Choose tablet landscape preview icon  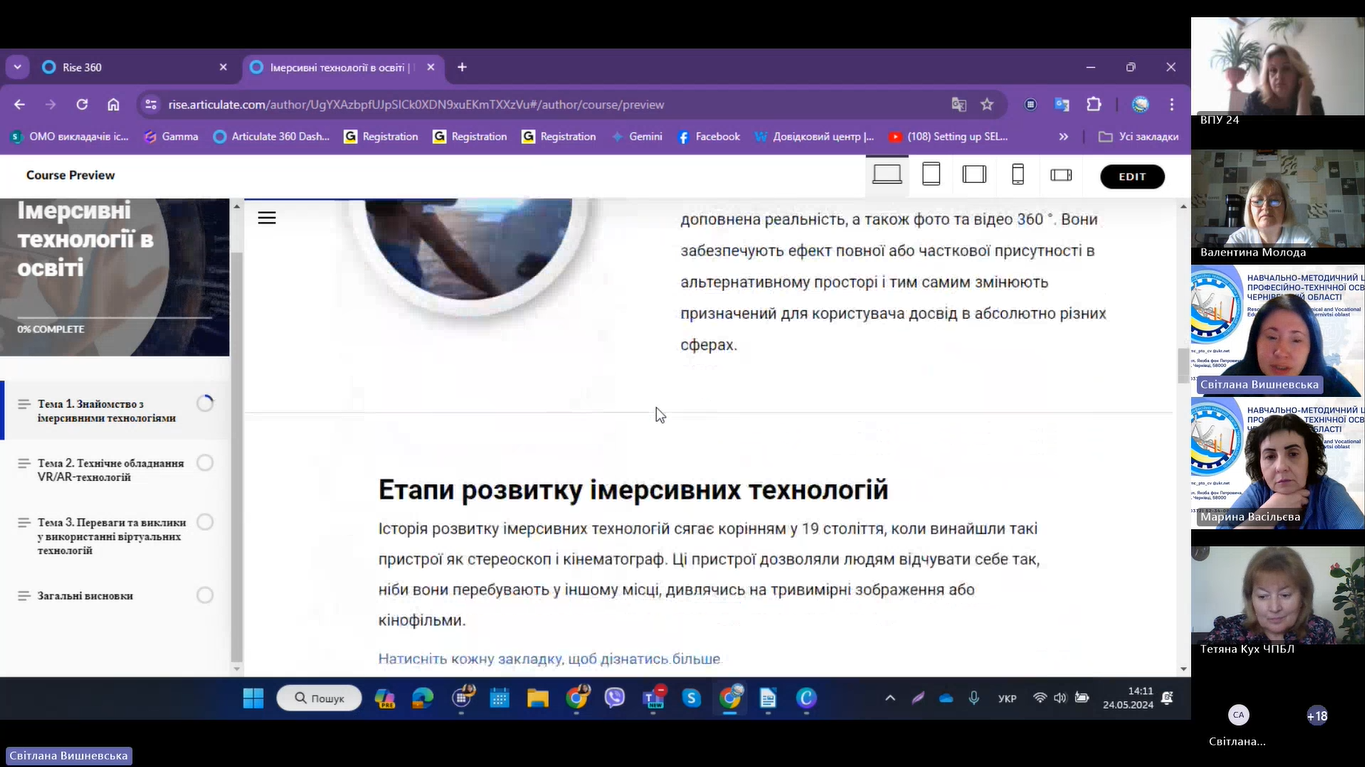(974, 175)
